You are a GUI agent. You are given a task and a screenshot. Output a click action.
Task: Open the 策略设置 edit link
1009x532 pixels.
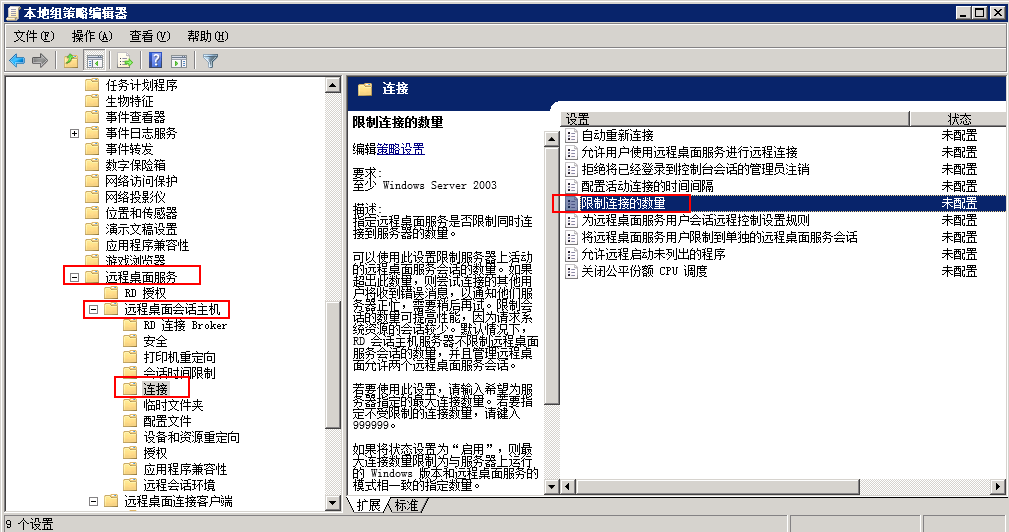(400, 149)
